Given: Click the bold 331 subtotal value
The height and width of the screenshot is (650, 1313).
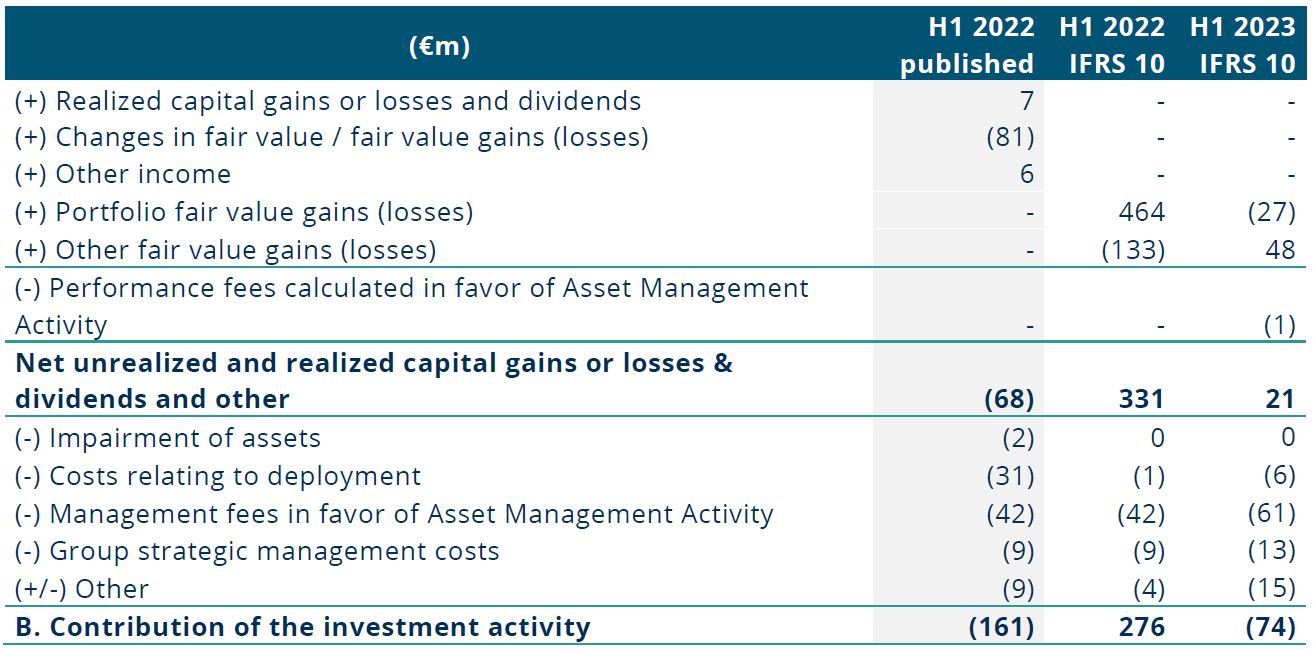Looking at the screenshot, I should (1142, 399).
